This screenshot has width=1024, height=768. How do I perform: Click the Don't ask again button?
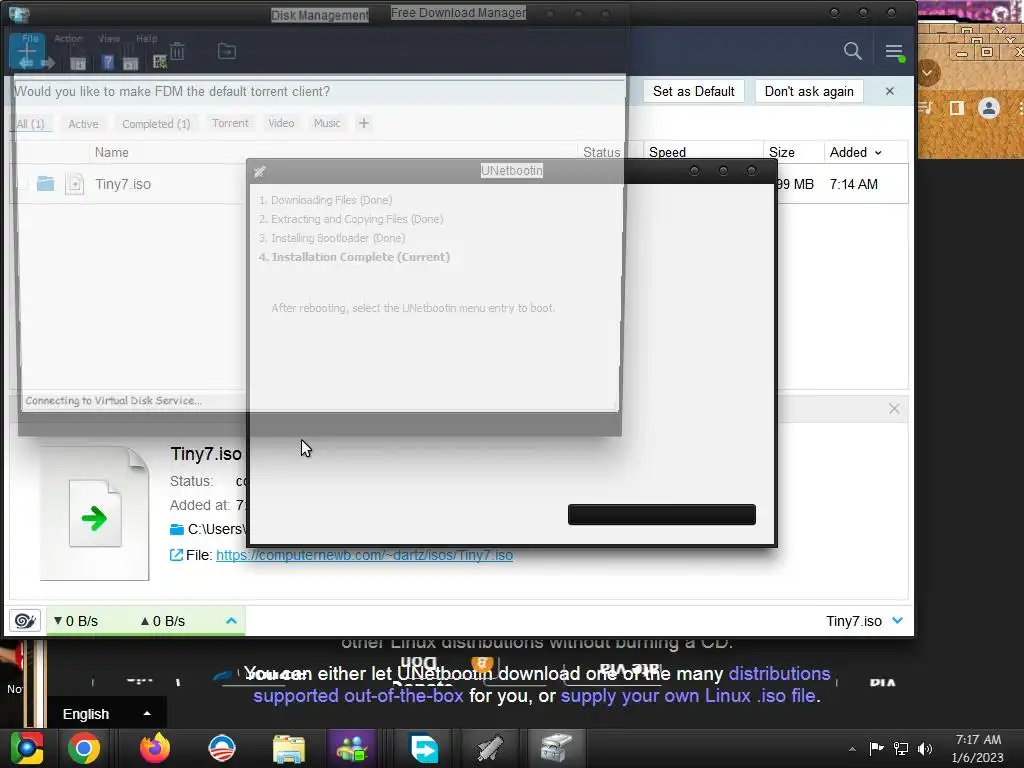coord(809,91)
